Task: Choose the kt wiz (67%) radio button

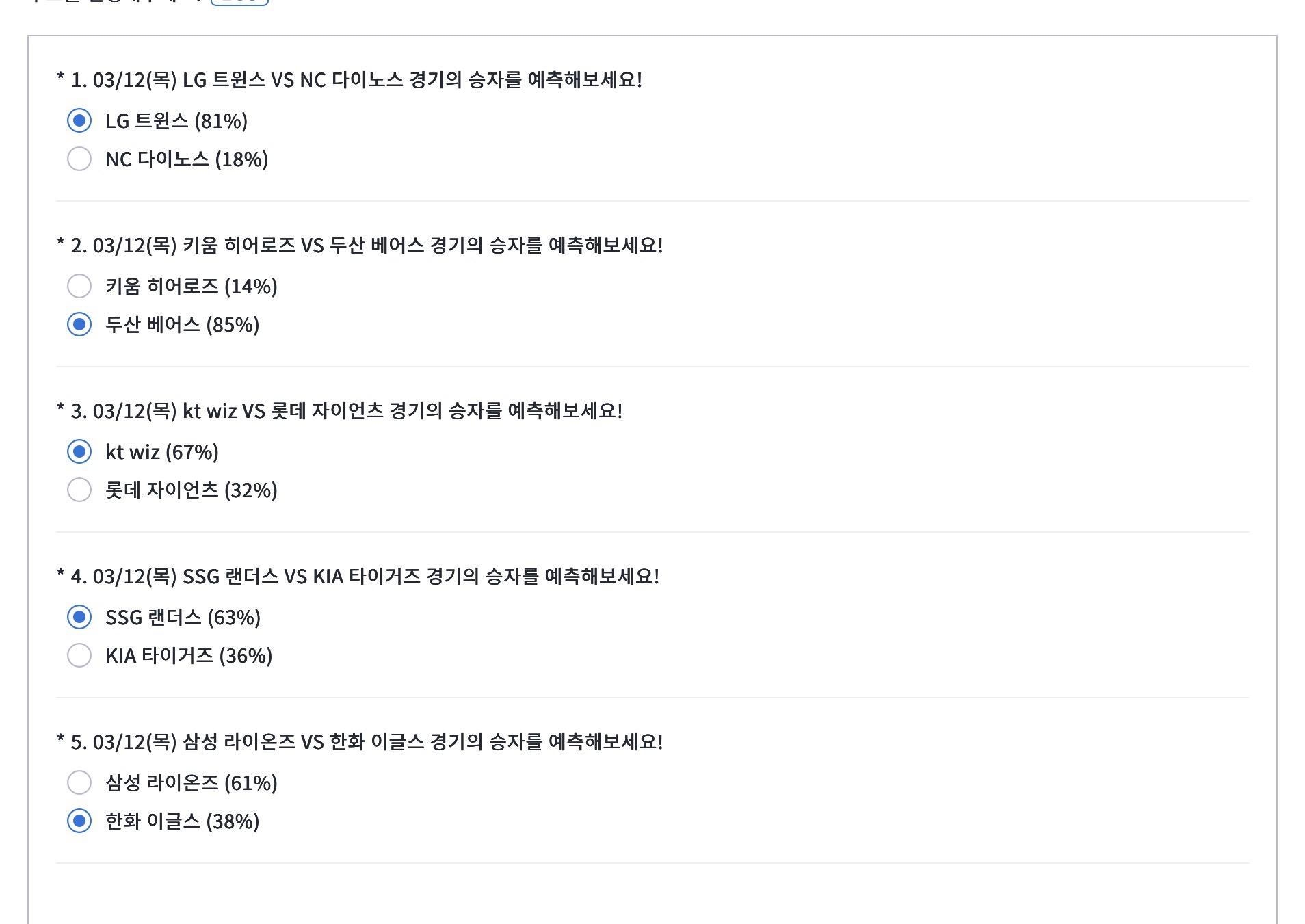Action: tap(79, 451)
